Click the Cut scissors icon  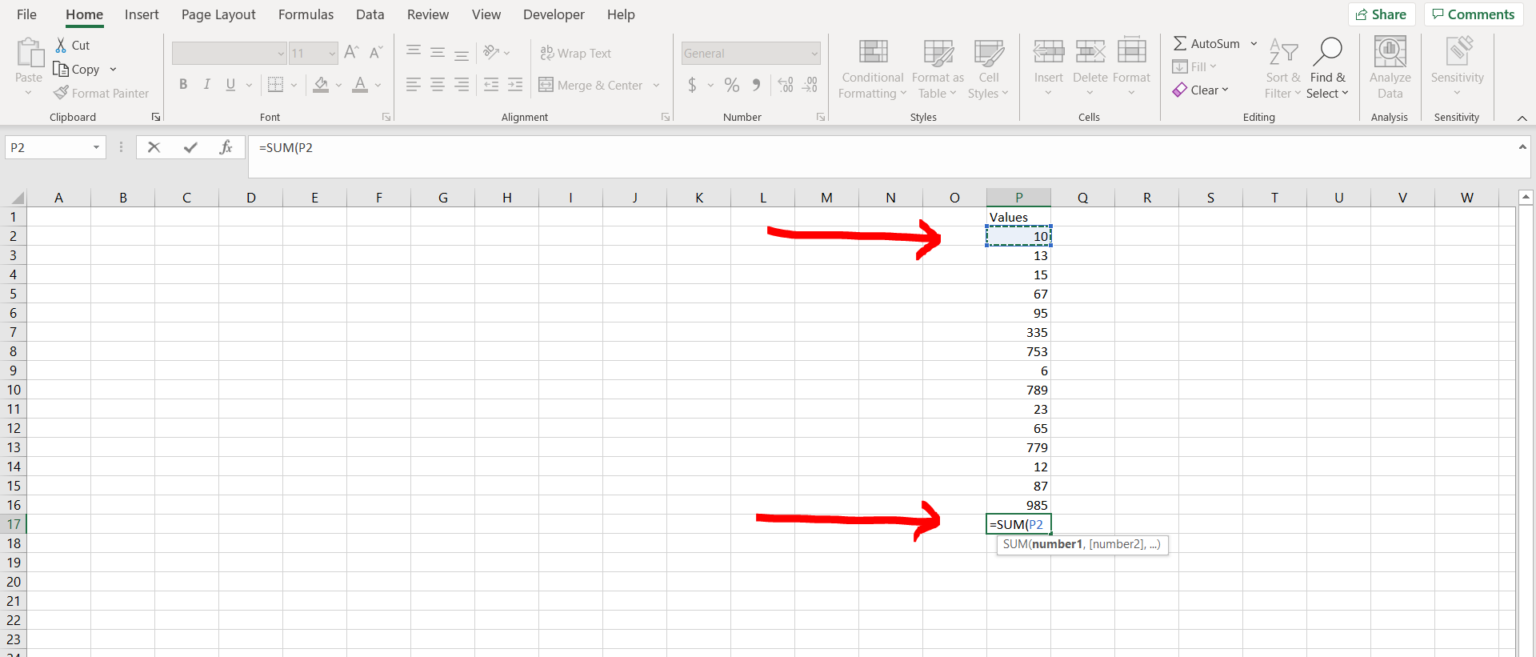pos(61,45)
